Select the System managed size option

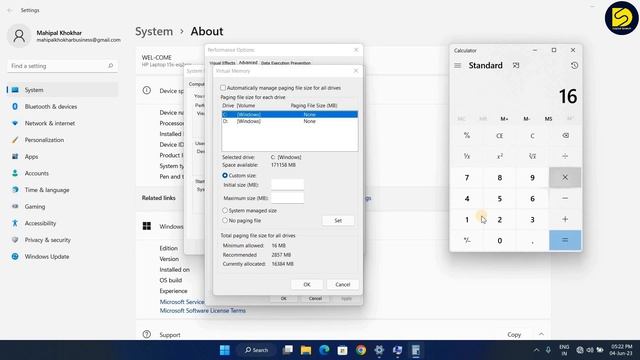click(225, 211)
